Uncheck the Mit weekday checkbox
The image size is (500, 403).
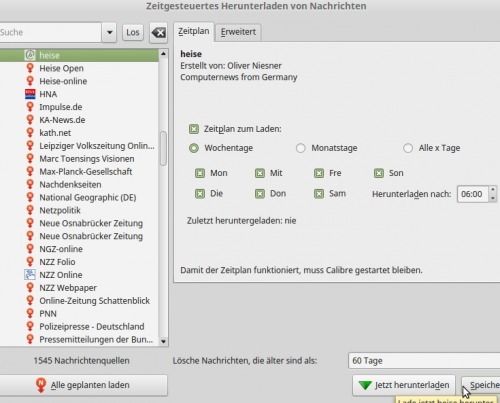click(x=260, y=173)
